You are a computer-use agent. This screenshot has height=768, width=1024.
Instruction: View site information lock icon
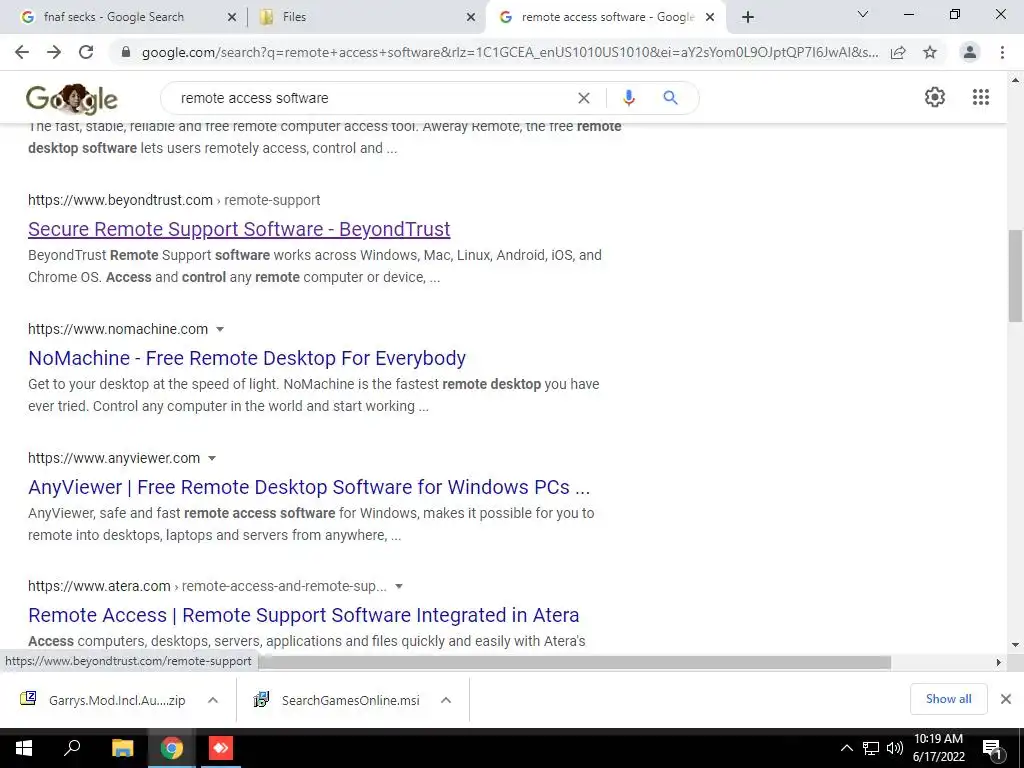tap(126, 52)
